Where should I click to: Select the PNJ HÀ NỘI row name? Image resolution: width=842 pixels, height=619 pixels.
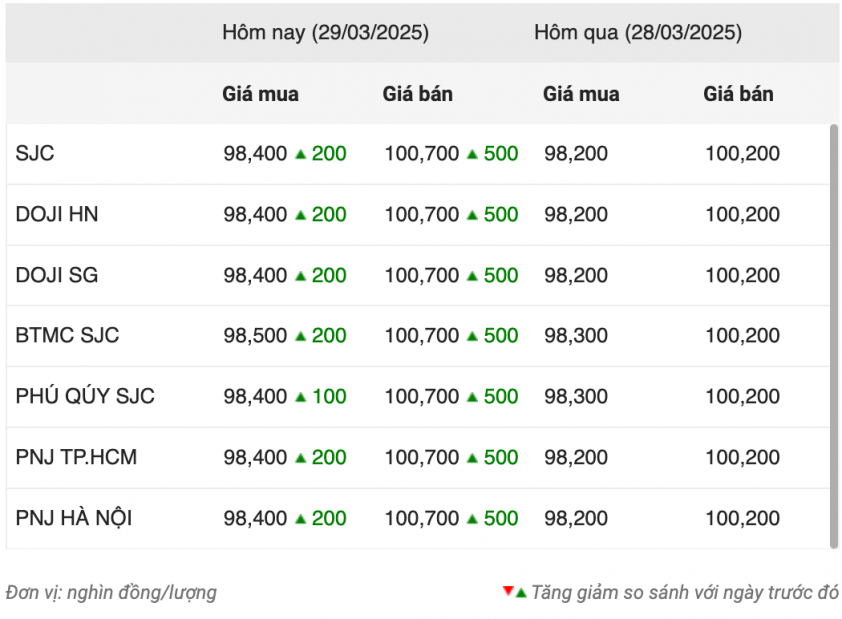click(x=74, y=518)
